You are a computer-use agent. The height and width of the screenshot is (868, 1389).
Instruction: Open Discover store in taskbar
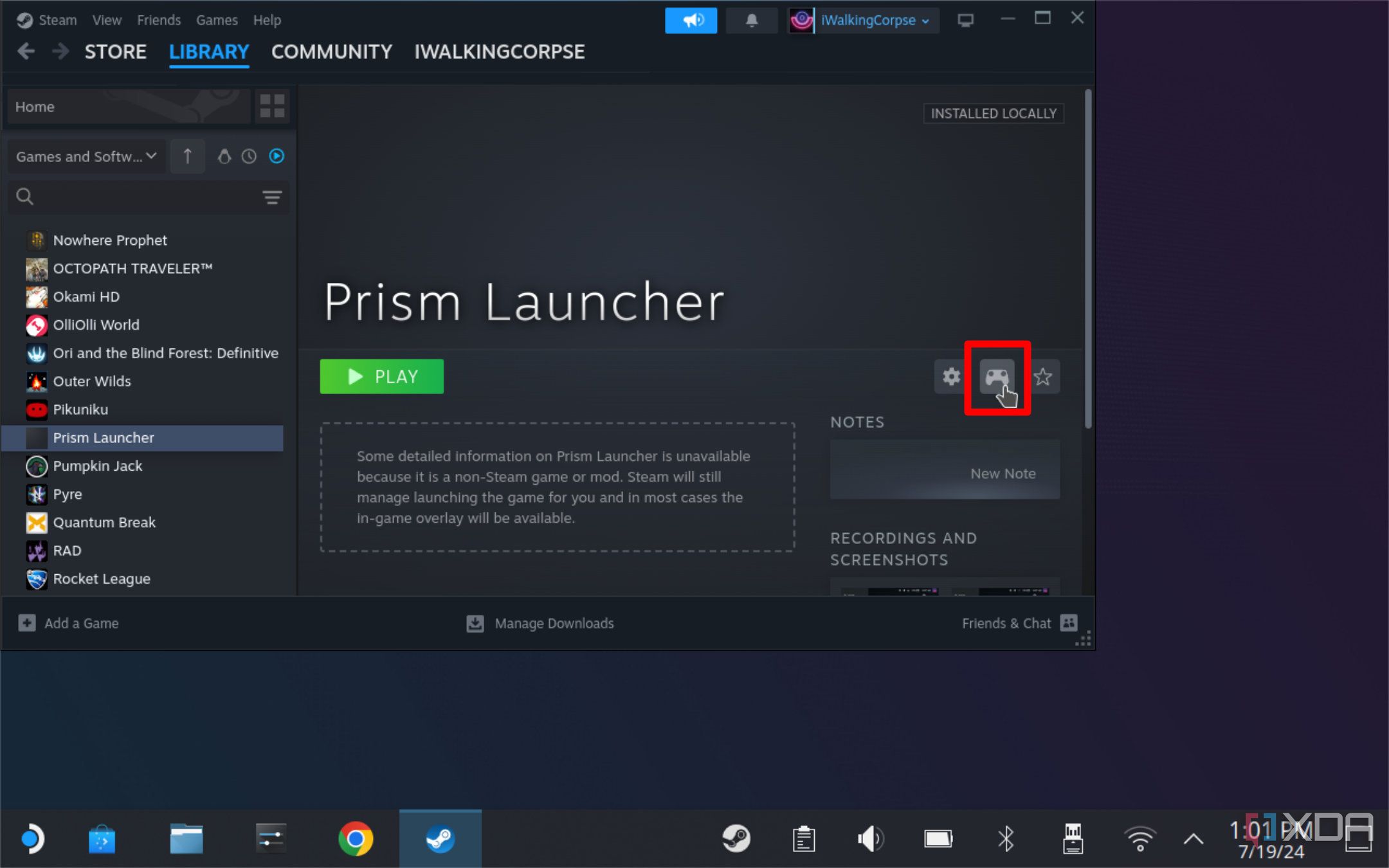102,838
